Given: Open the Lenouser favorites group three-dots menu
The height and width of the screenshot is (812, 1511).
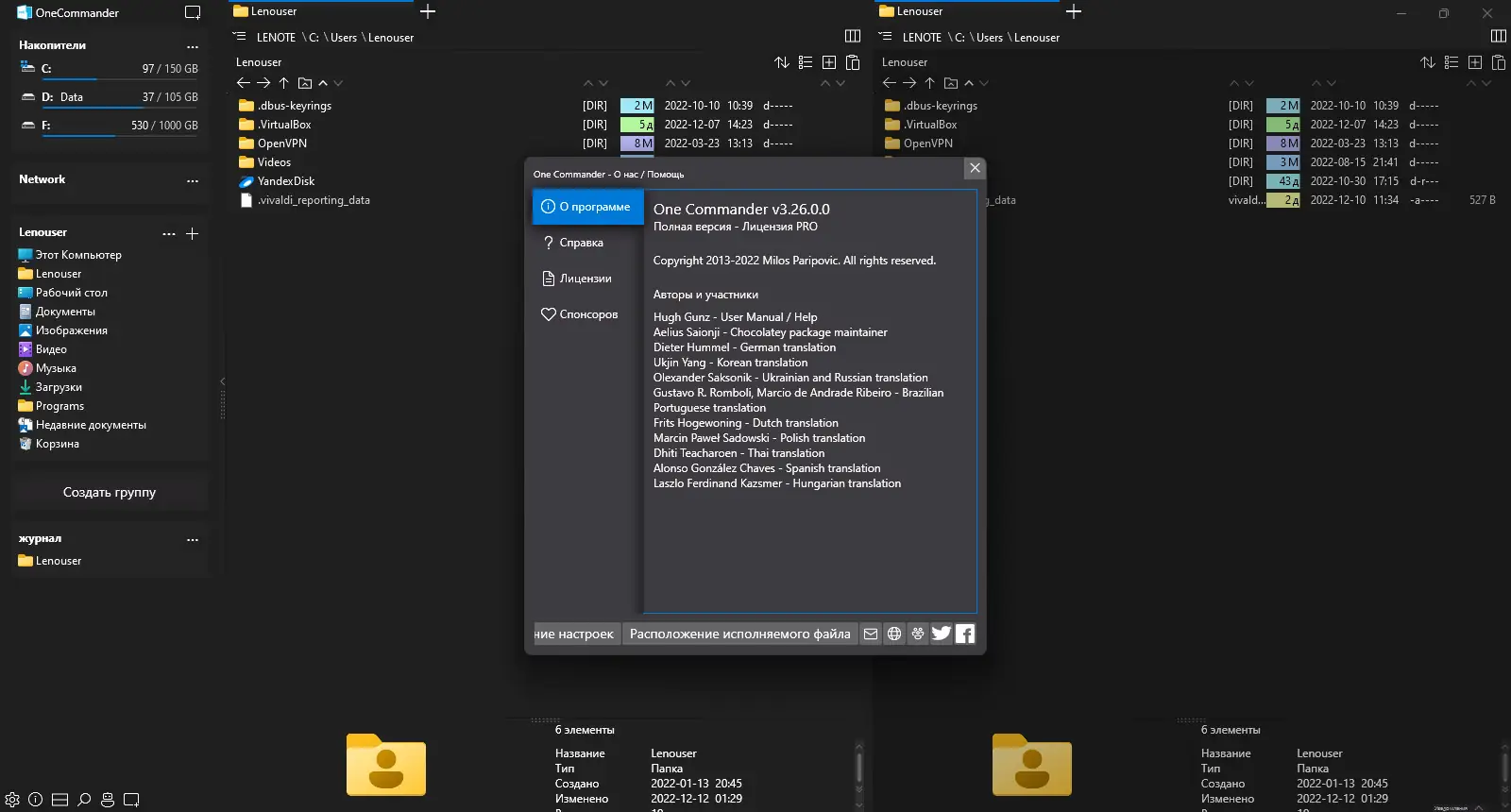Looking at the screenshot, I should (x=169, y=233).
